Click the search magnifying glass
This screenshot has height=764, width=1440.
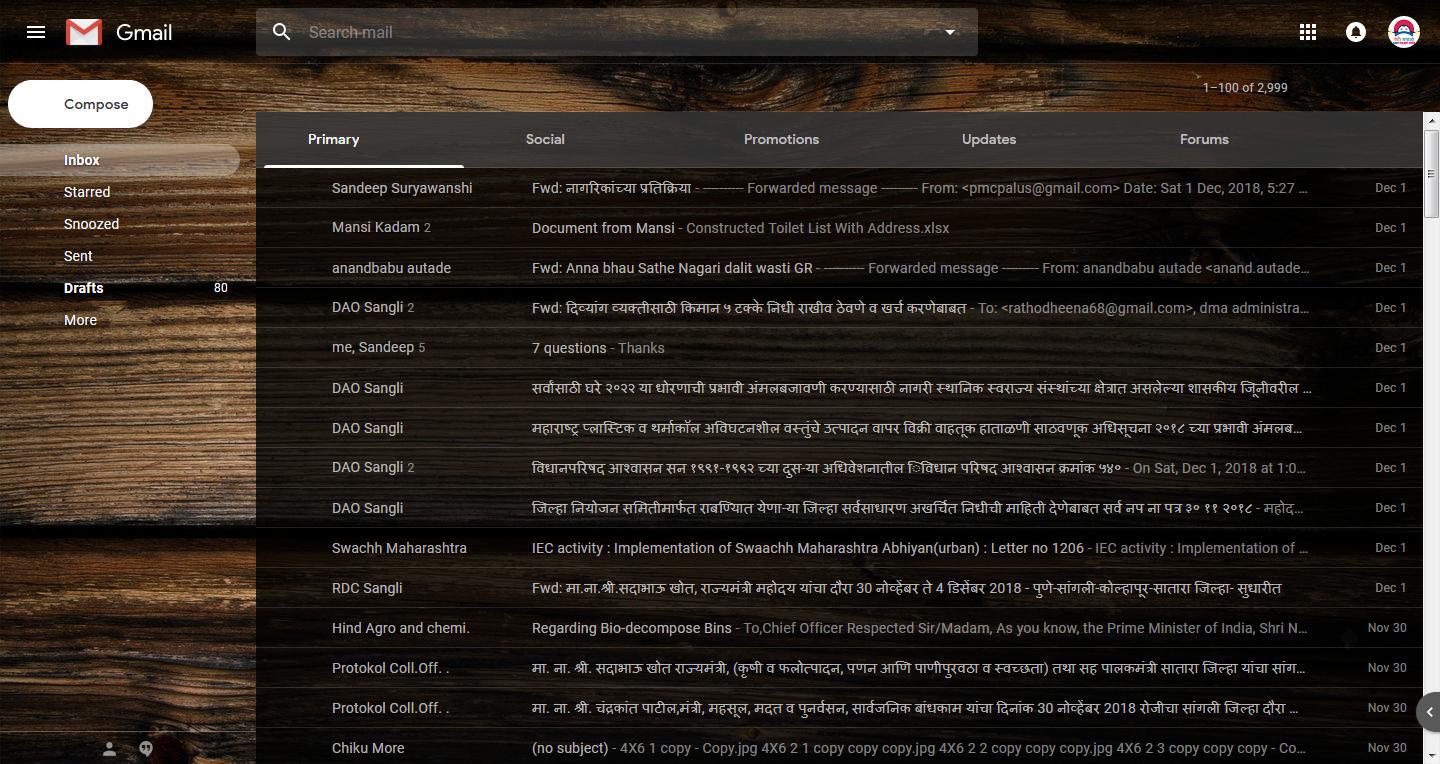coord(282,32)
